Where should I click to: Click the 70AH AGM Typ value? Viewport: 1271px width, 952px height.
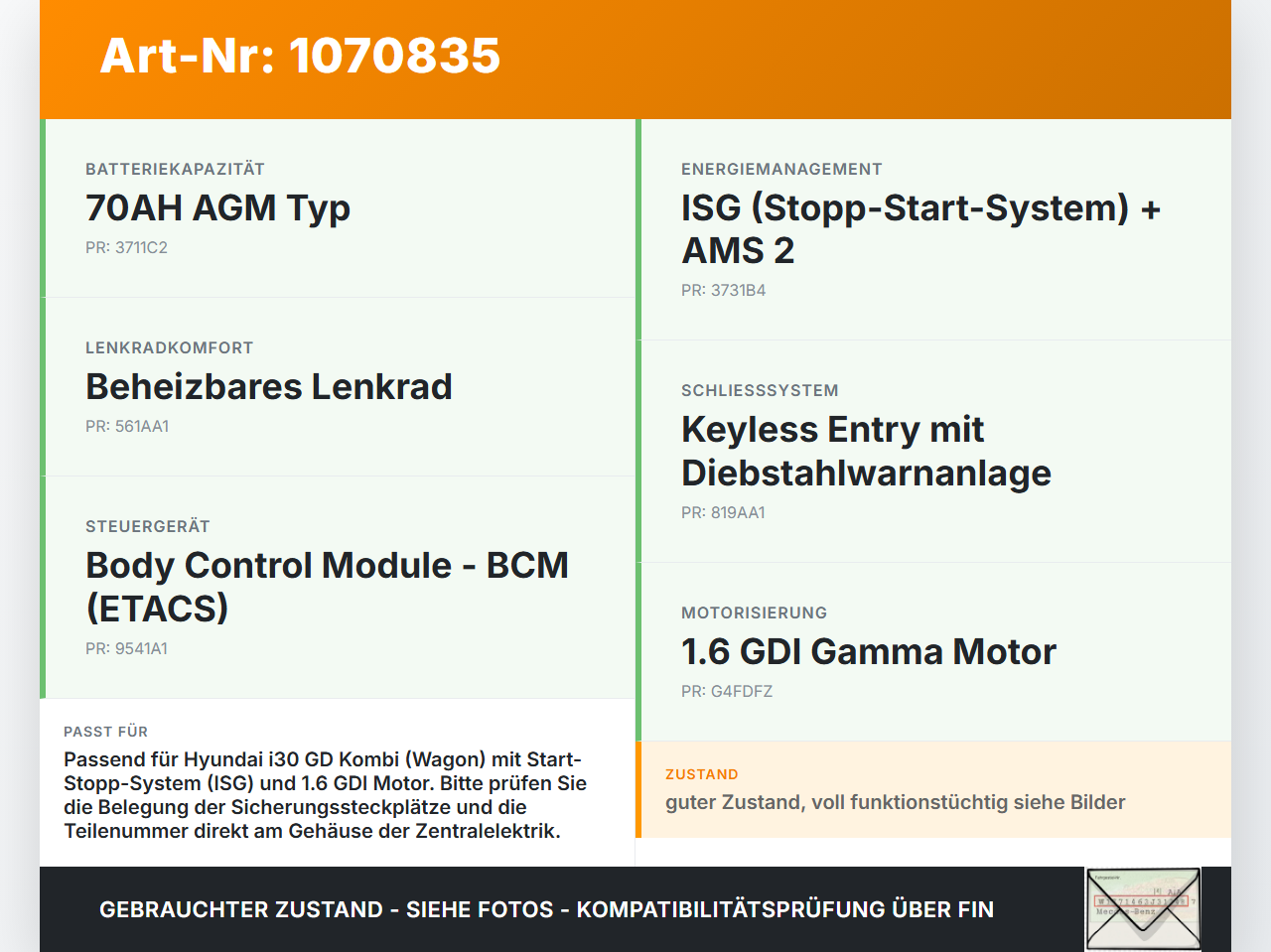tap(217, 208)
